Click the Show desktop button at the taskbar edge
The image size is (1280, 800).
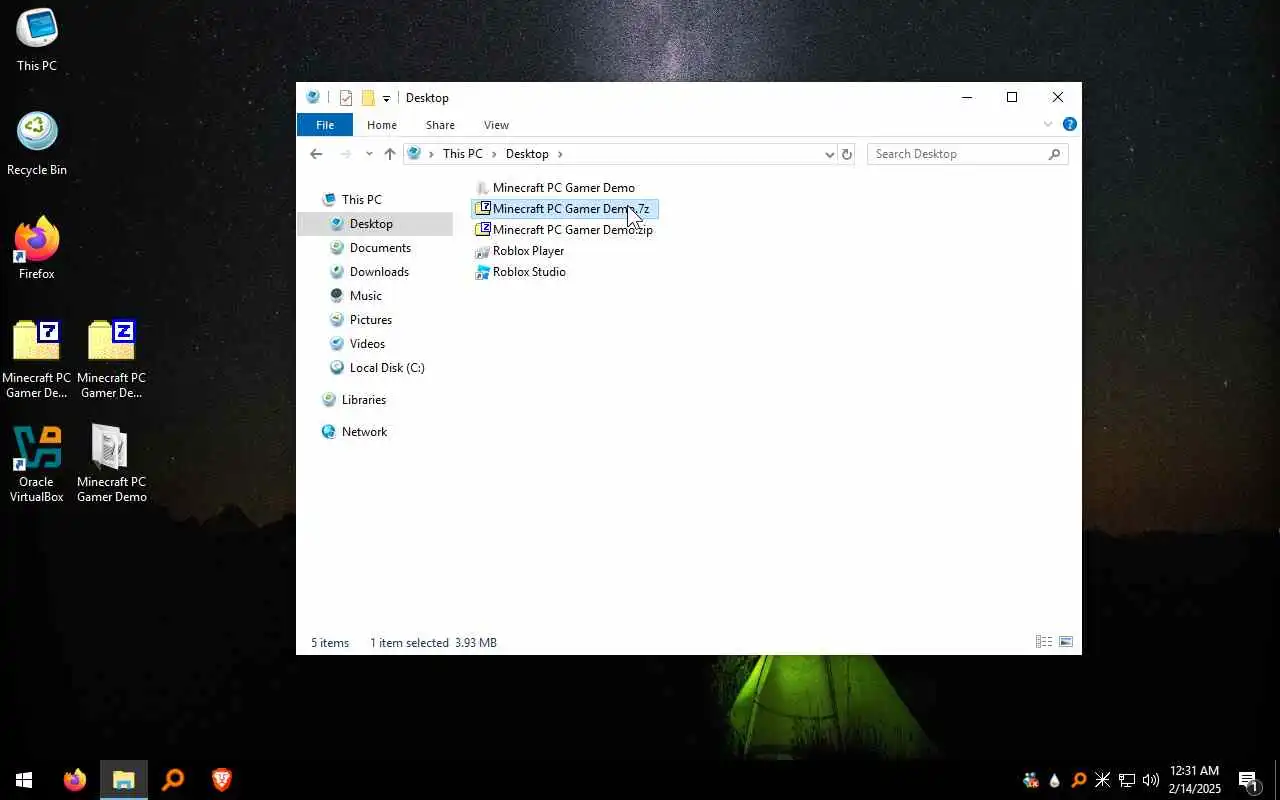pos(1277,780)
